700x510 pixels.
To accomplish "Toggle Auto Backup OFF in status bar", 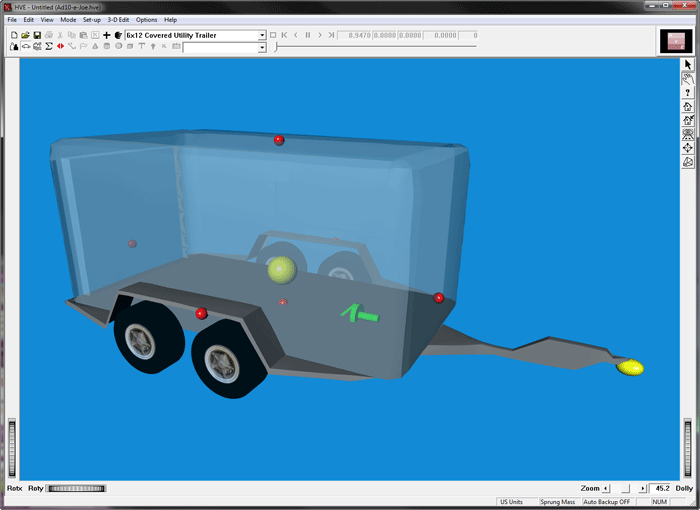I will coord(608,501).
